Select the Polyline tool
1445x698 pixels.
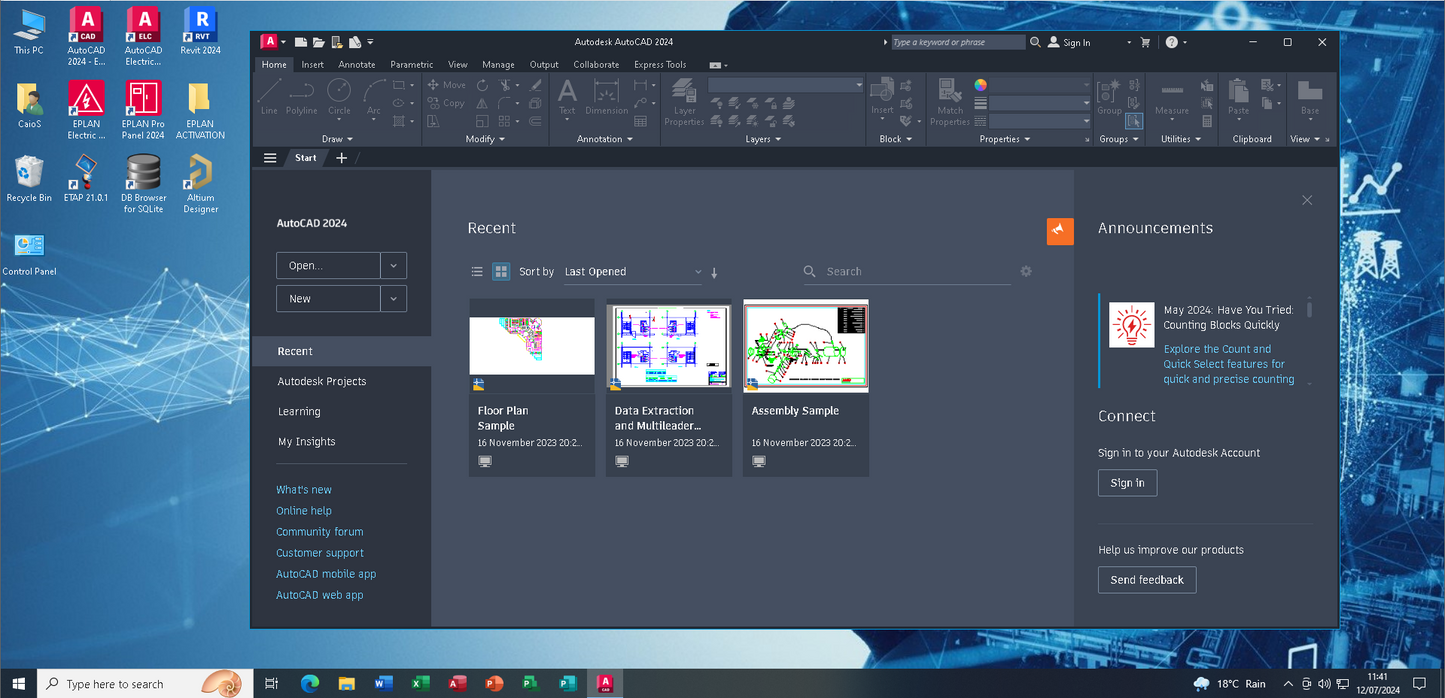[x=302, y=98]
